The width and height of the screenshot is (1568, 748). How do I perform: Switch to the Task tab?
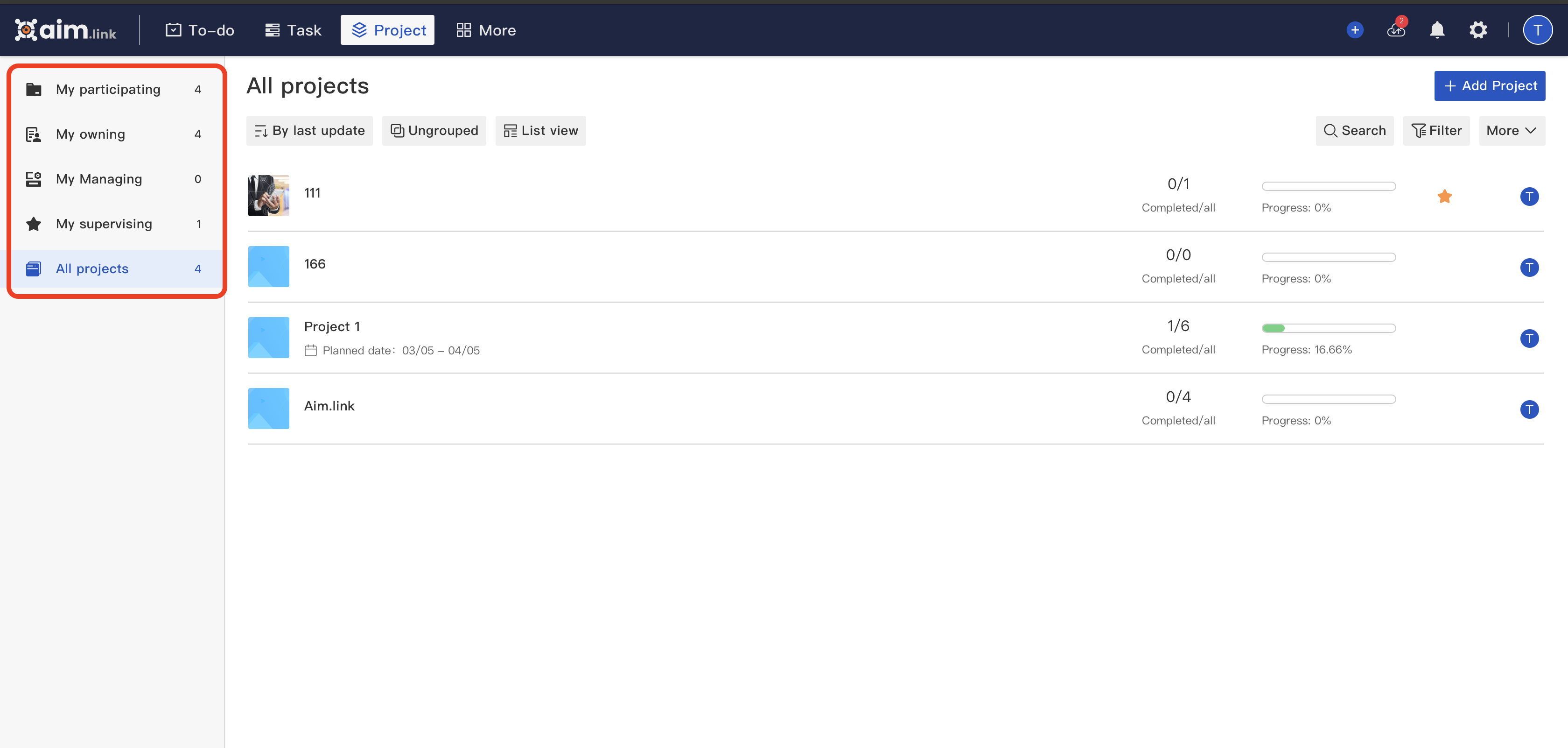pyautogui.click(x=293, y=29)
